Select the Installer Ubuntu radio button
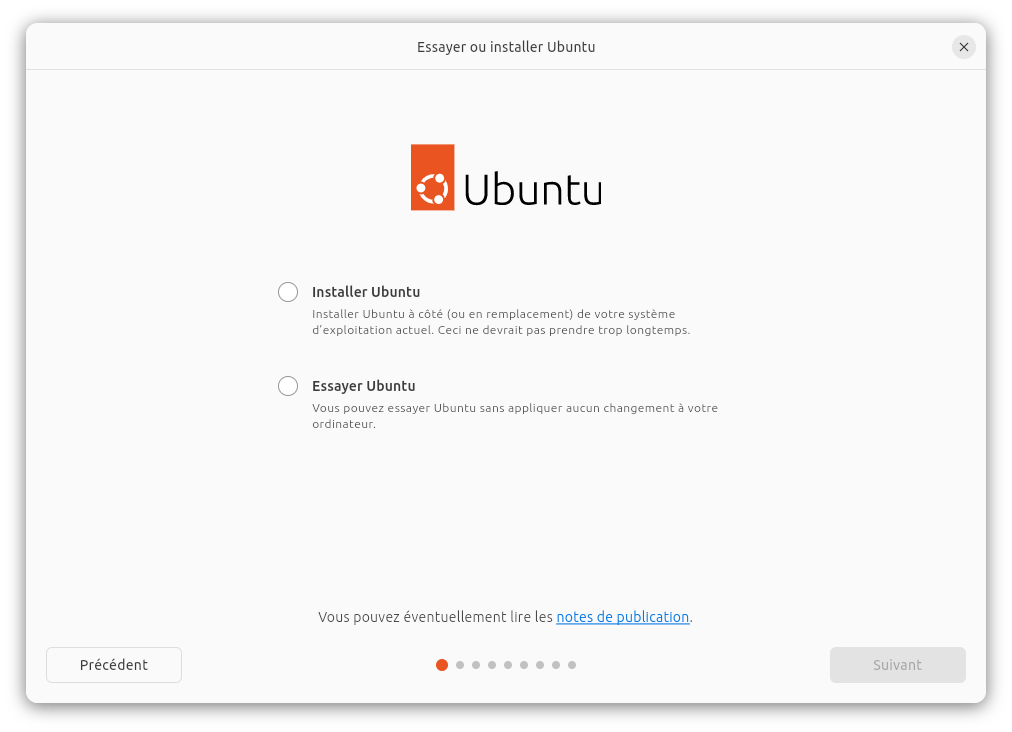 [x=288, y=292]
